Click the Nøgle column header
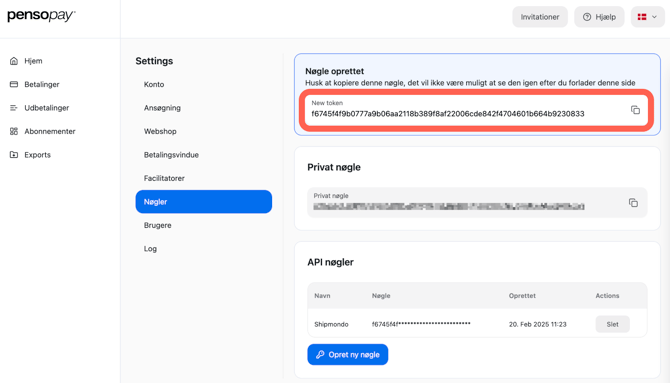Screen dimensions: 670x383 (381, 296)
